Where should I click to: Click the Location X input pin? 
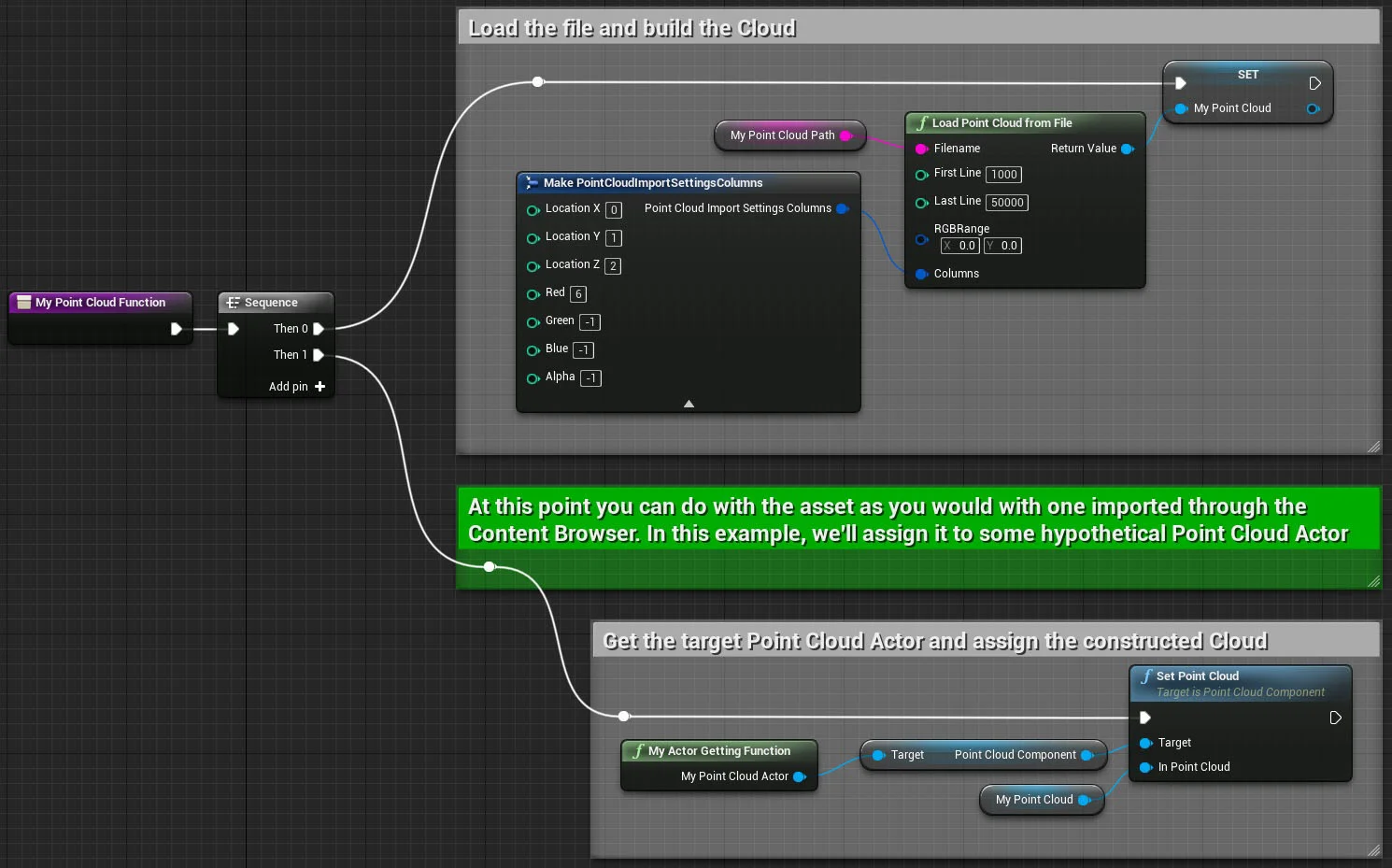pos(533,210)
